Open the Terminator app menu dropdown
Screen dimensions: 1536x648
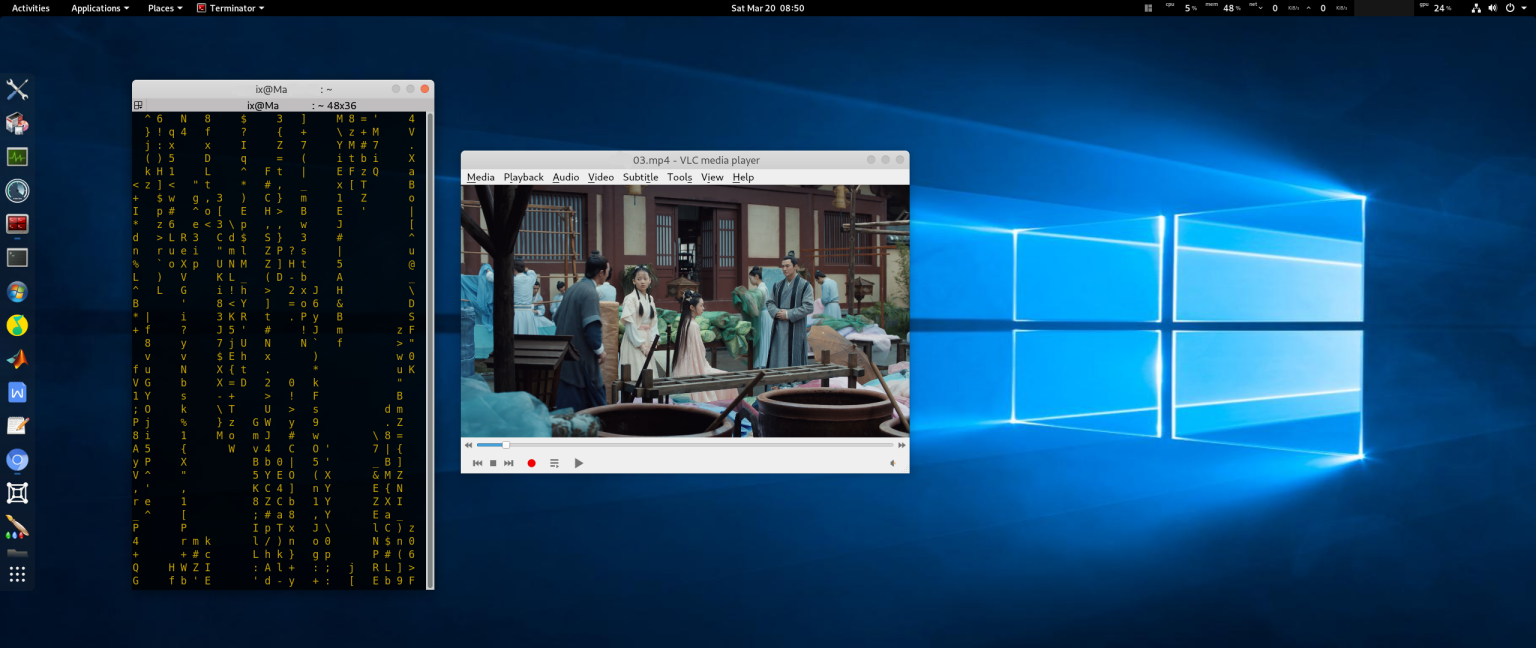pyautogui.click(x=231, y=8)
